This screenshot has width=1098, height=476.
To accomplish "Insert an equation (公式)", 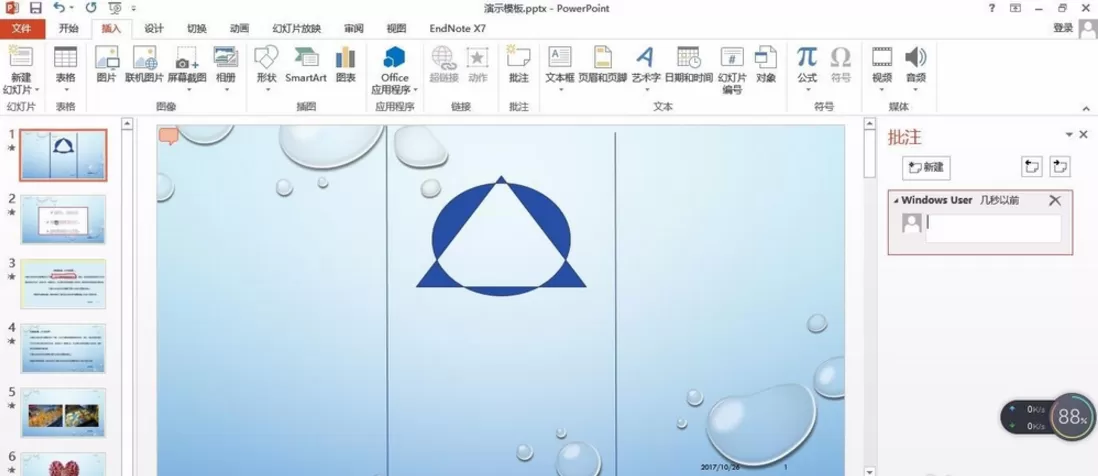I will (807, 70).
